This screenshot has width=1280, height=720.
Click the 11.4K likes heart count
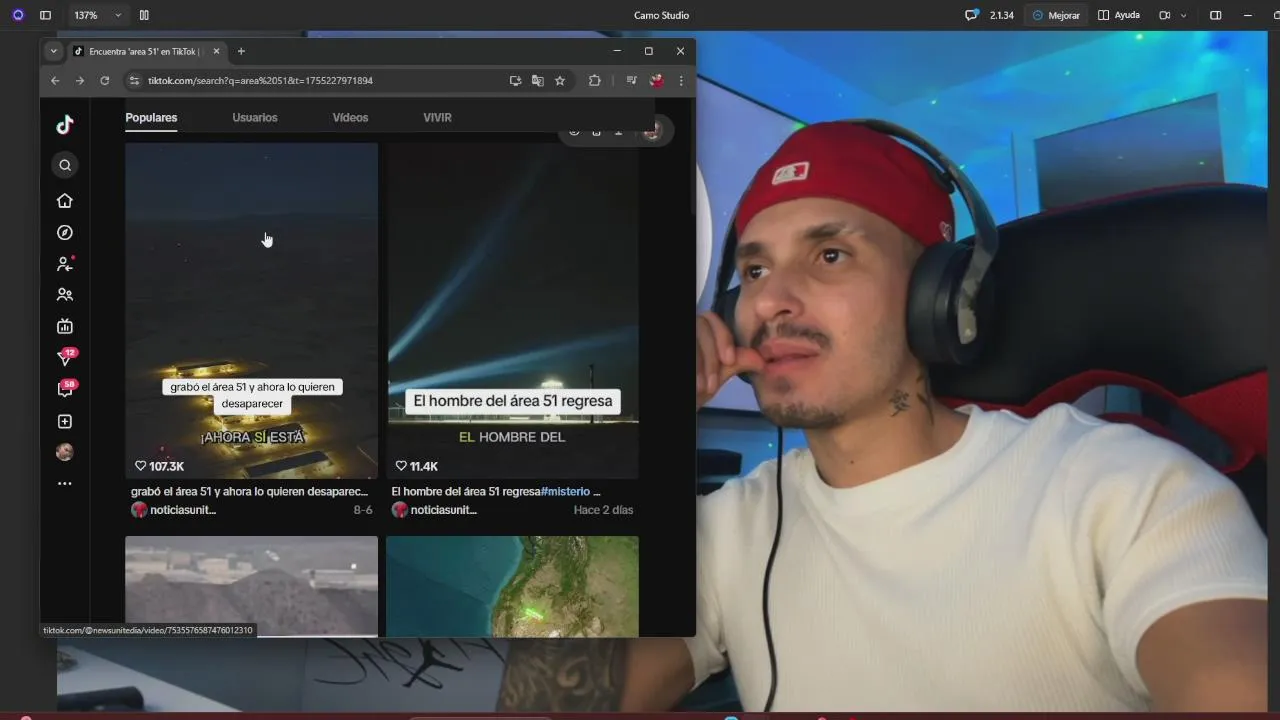[x=417, y=466]
